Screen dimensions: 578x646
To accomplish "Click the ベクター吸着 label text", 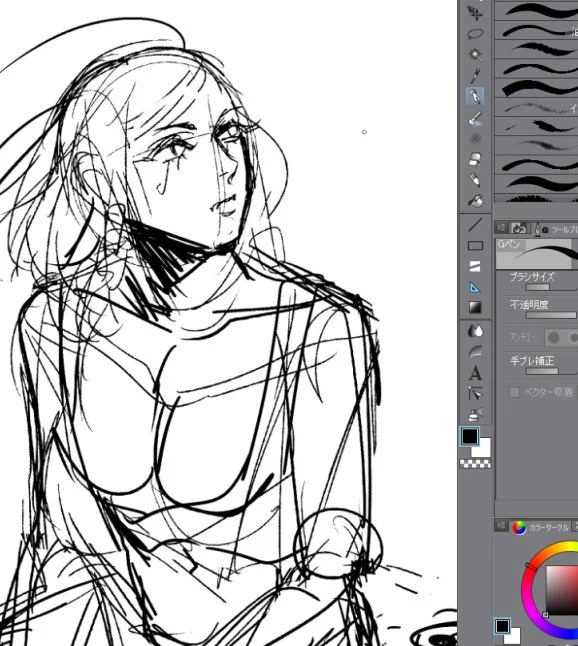I will (549, 392).
